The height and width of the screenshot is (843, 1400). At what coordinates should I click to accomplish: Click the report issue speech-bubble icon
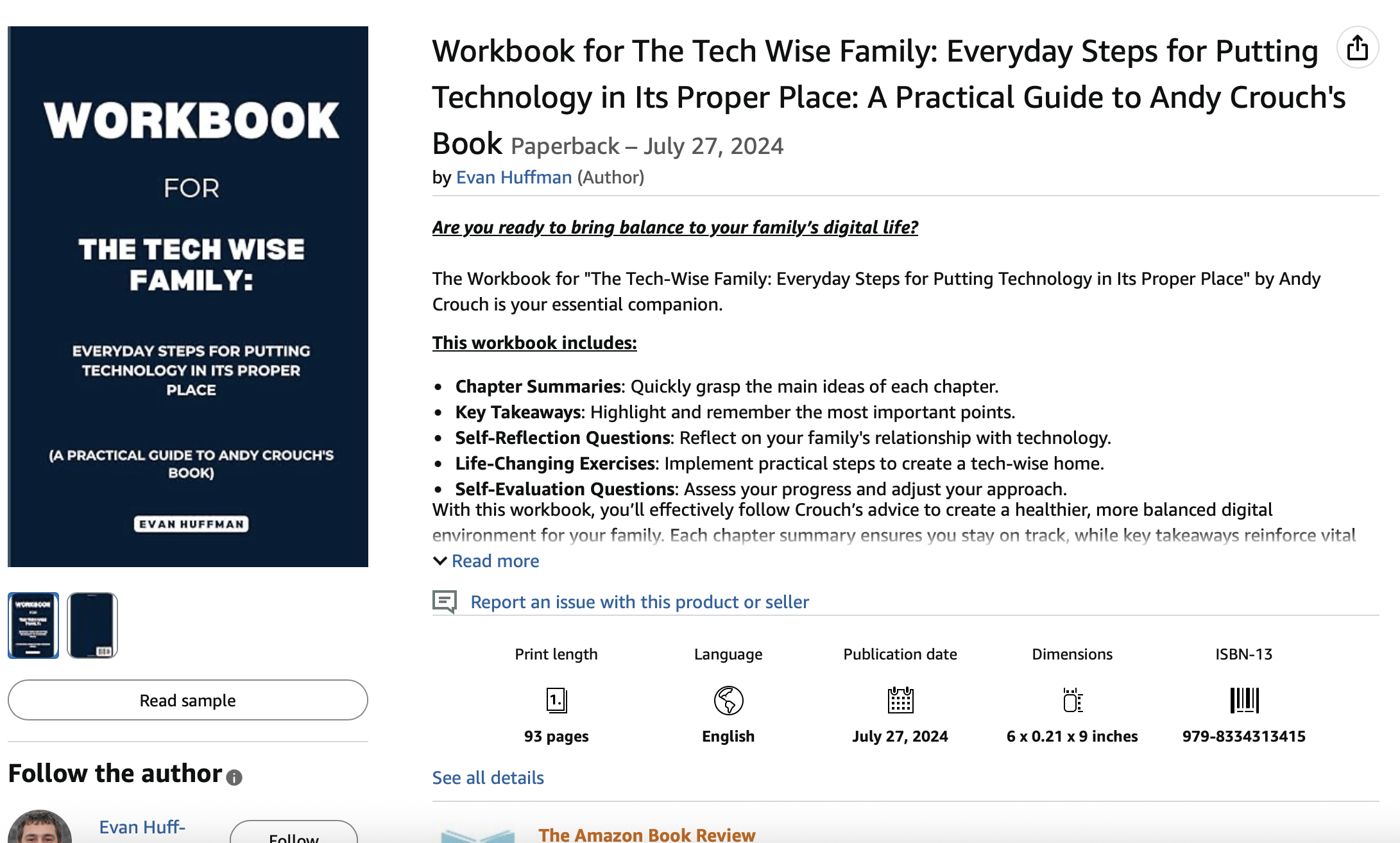(445, 602)
